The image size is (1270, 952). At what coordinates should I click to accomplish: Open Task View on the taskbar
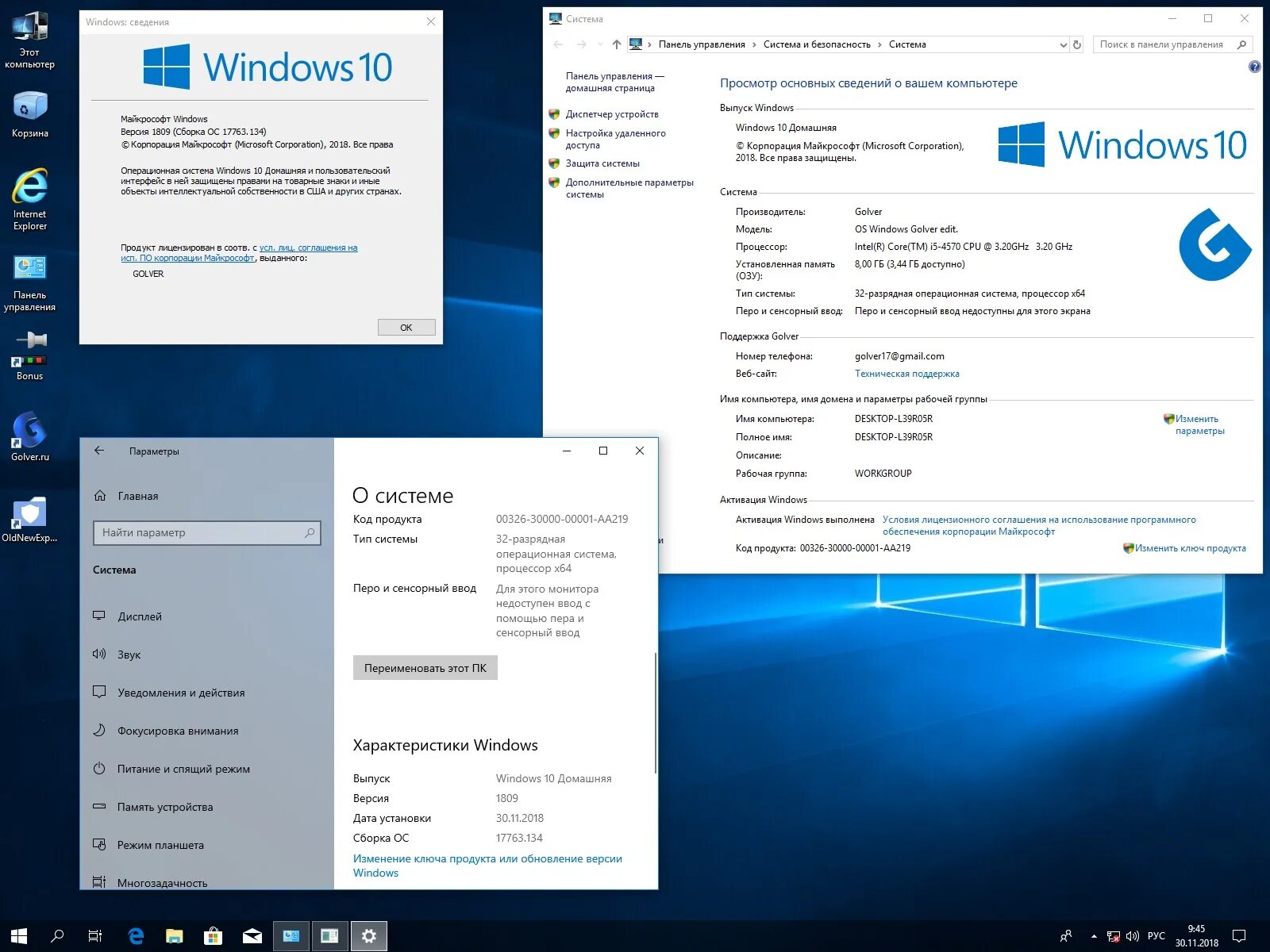tap(95, 936)
